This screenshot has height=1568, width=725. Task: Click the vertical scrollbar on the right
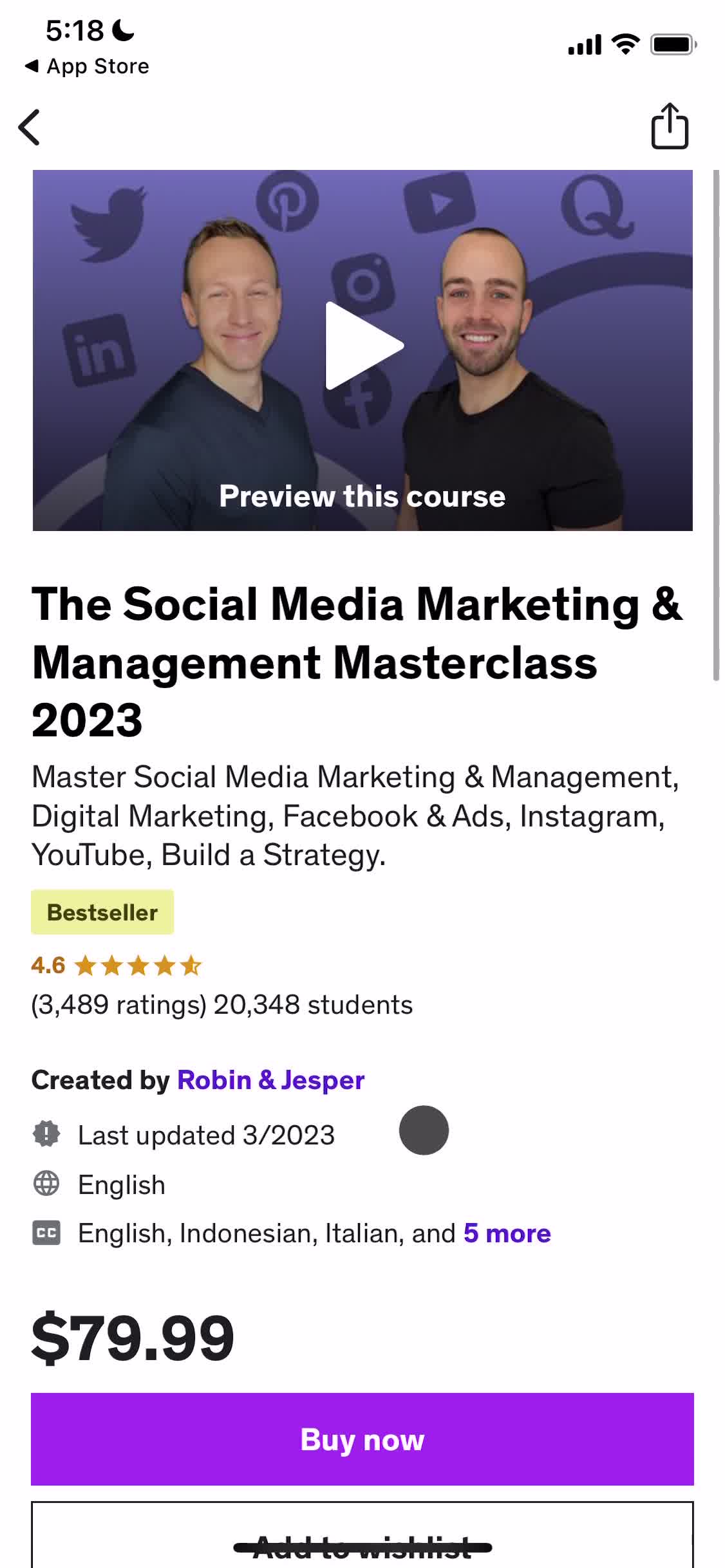715,425
